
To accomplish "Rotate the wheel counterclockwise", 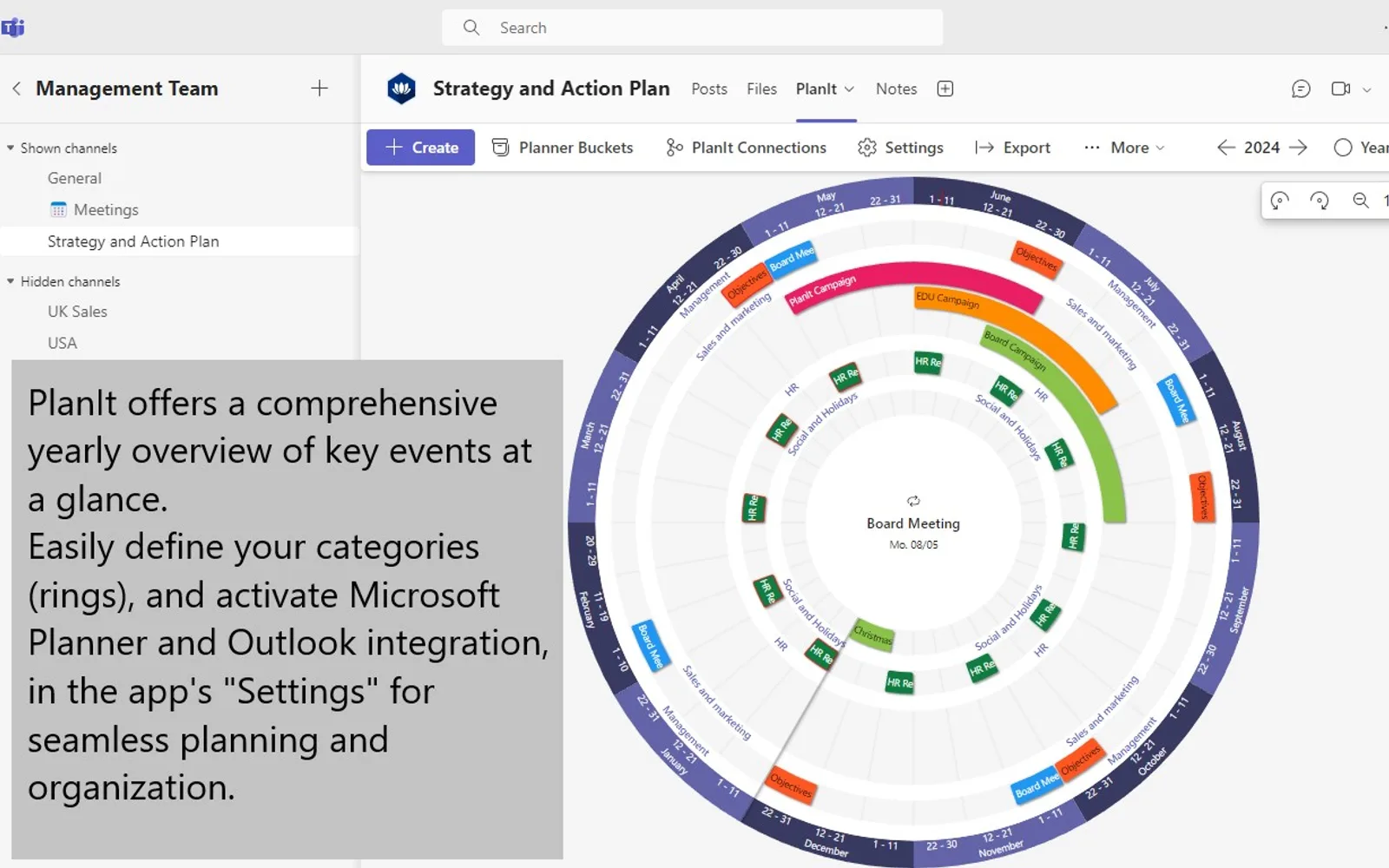I will [1280, 201].
